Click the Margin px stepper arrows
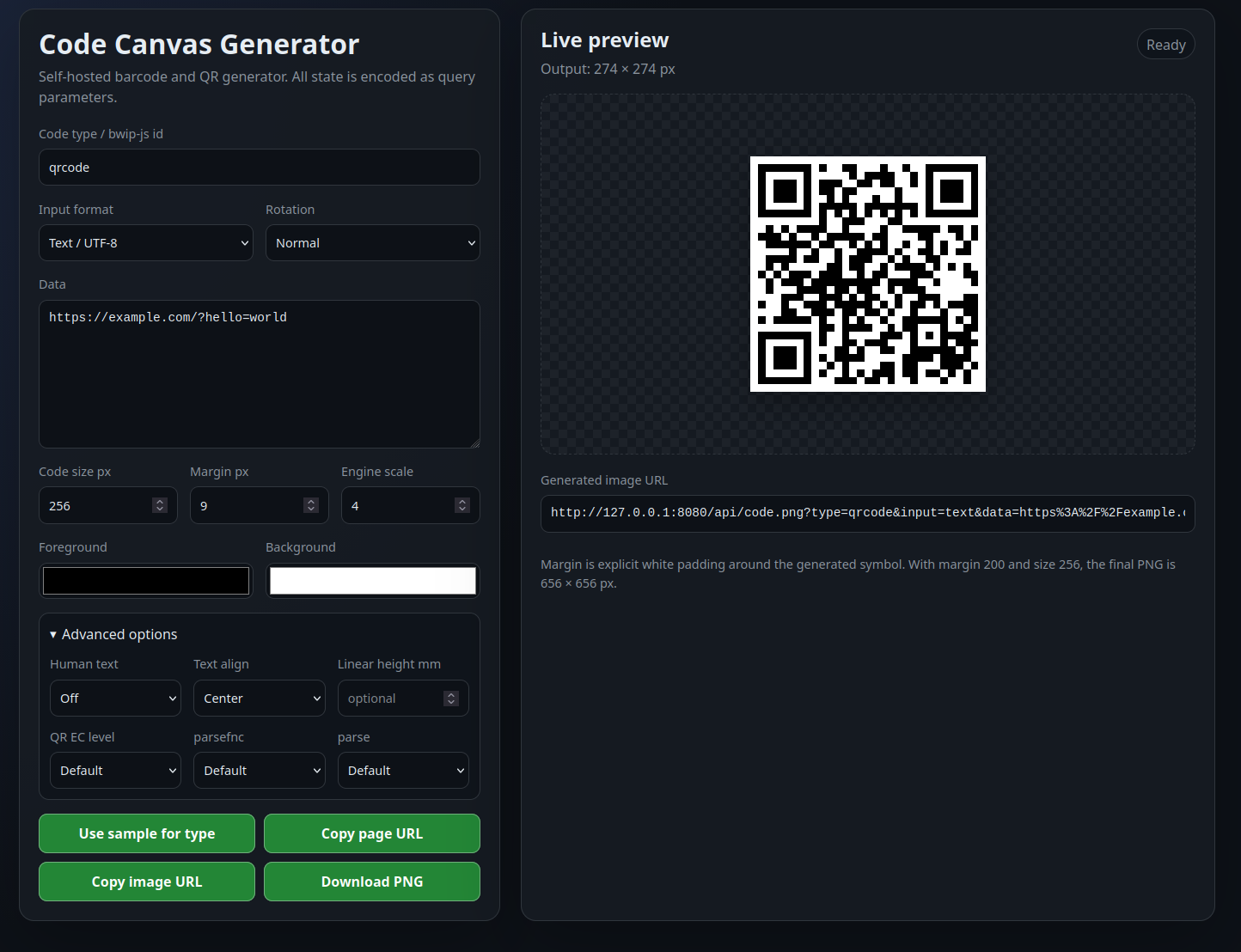The image size is (1241, 952). pyautogui.click(x=311, y=505)
